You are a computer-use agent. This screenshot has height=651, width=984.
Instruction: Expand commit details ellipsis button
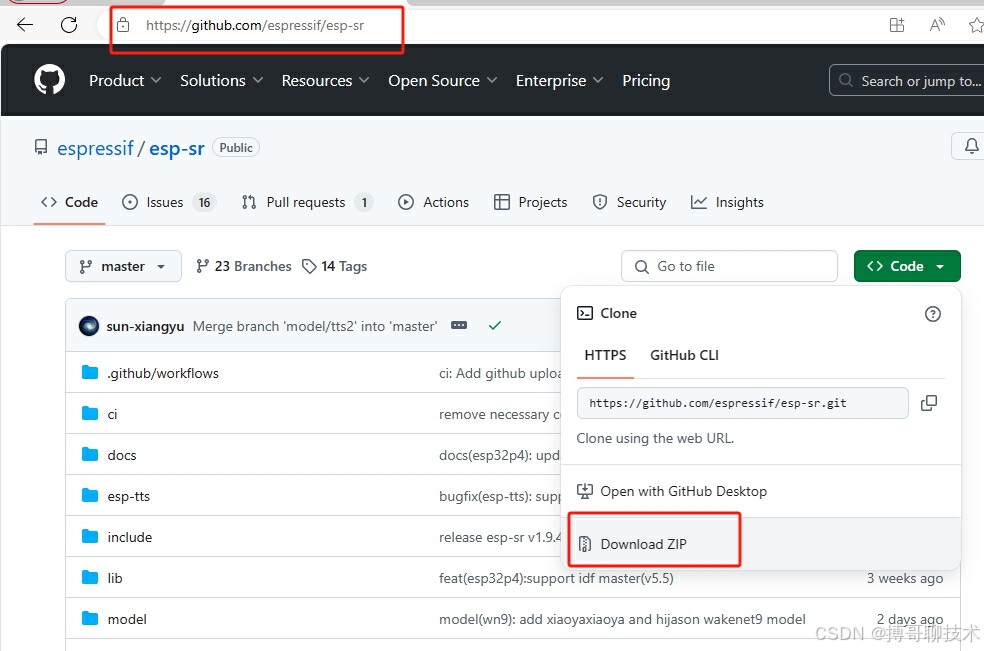[x=459, y=325]
